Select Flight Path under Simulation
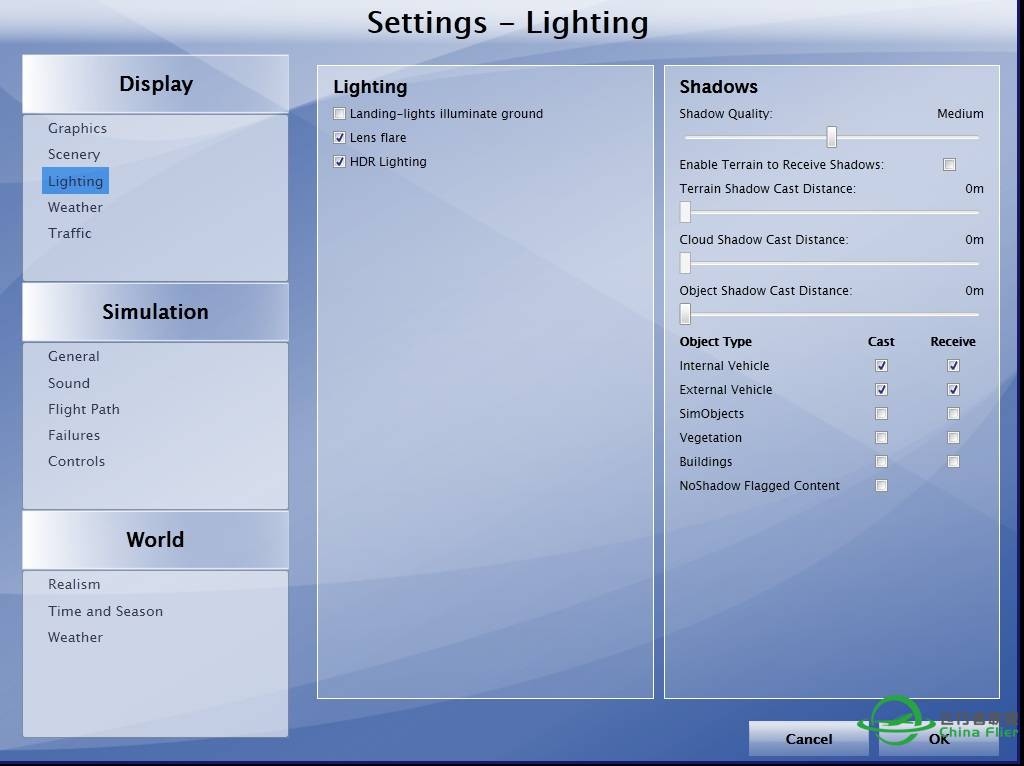 tap(84, 409)
